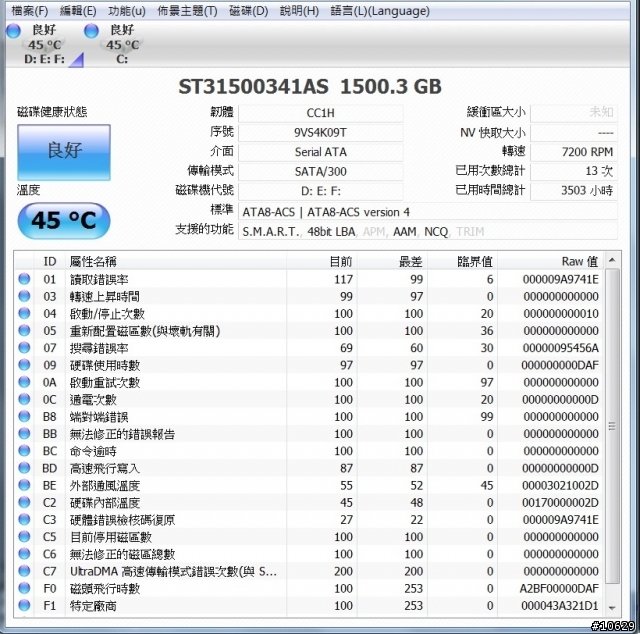Click the 7200 RPM rotation field
The image size is (640, 634).
point(573,152)
